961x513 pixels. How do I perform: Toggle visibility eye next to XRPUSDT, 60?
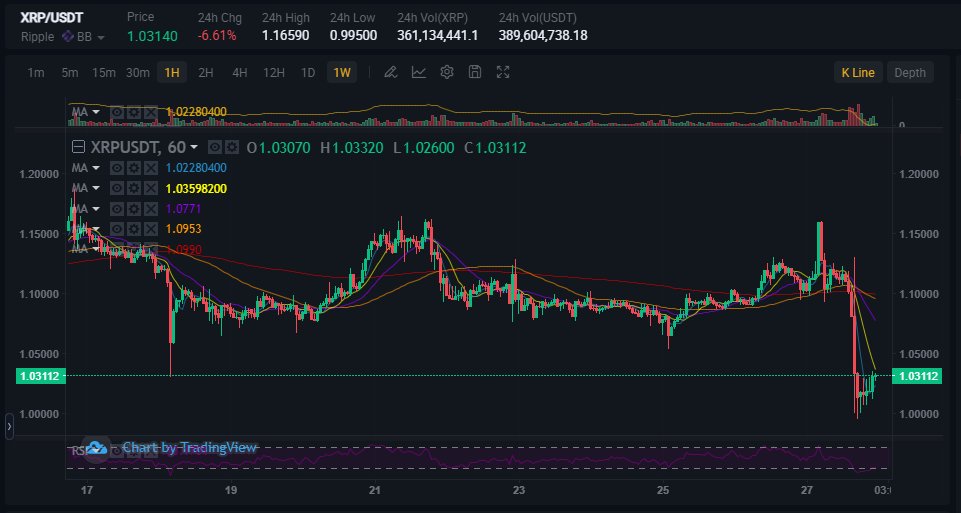pos(215,147)
